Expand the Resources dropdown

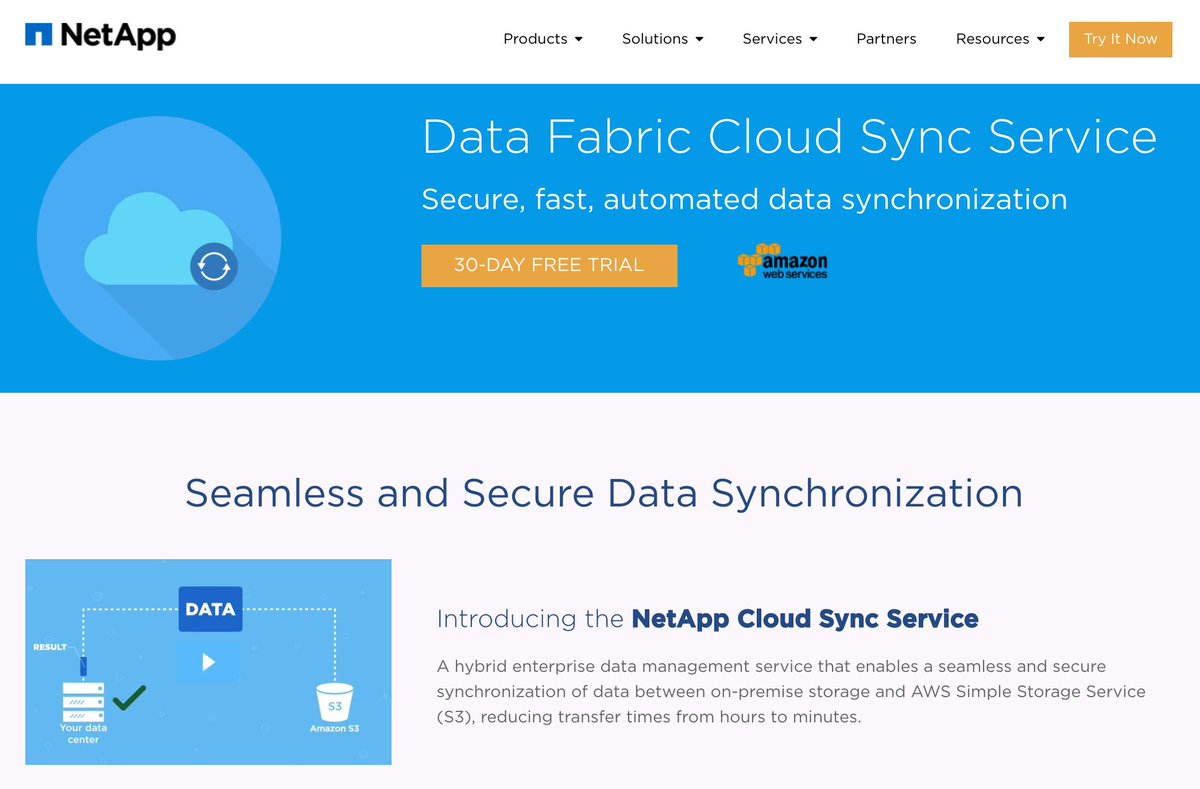pyautogui.click(x=1000, y=39)
